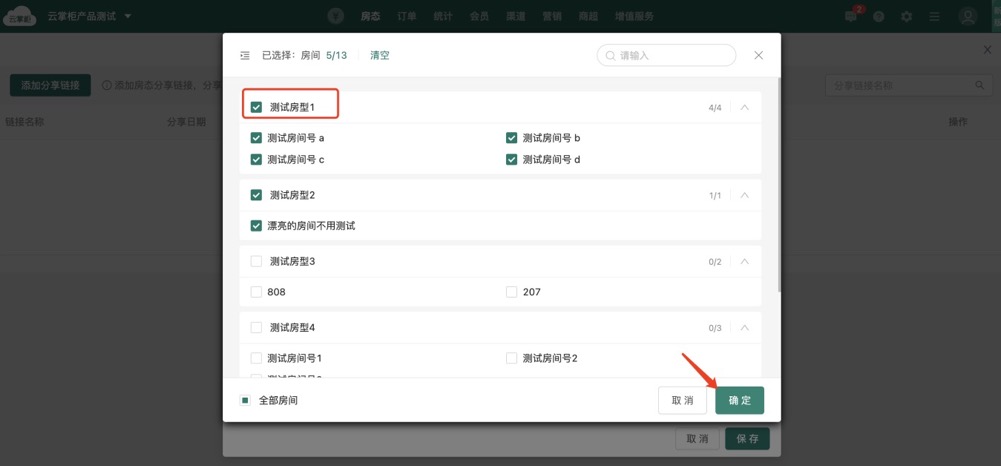Open the hamburger menu icon in top bar

(x=935, y=17)
